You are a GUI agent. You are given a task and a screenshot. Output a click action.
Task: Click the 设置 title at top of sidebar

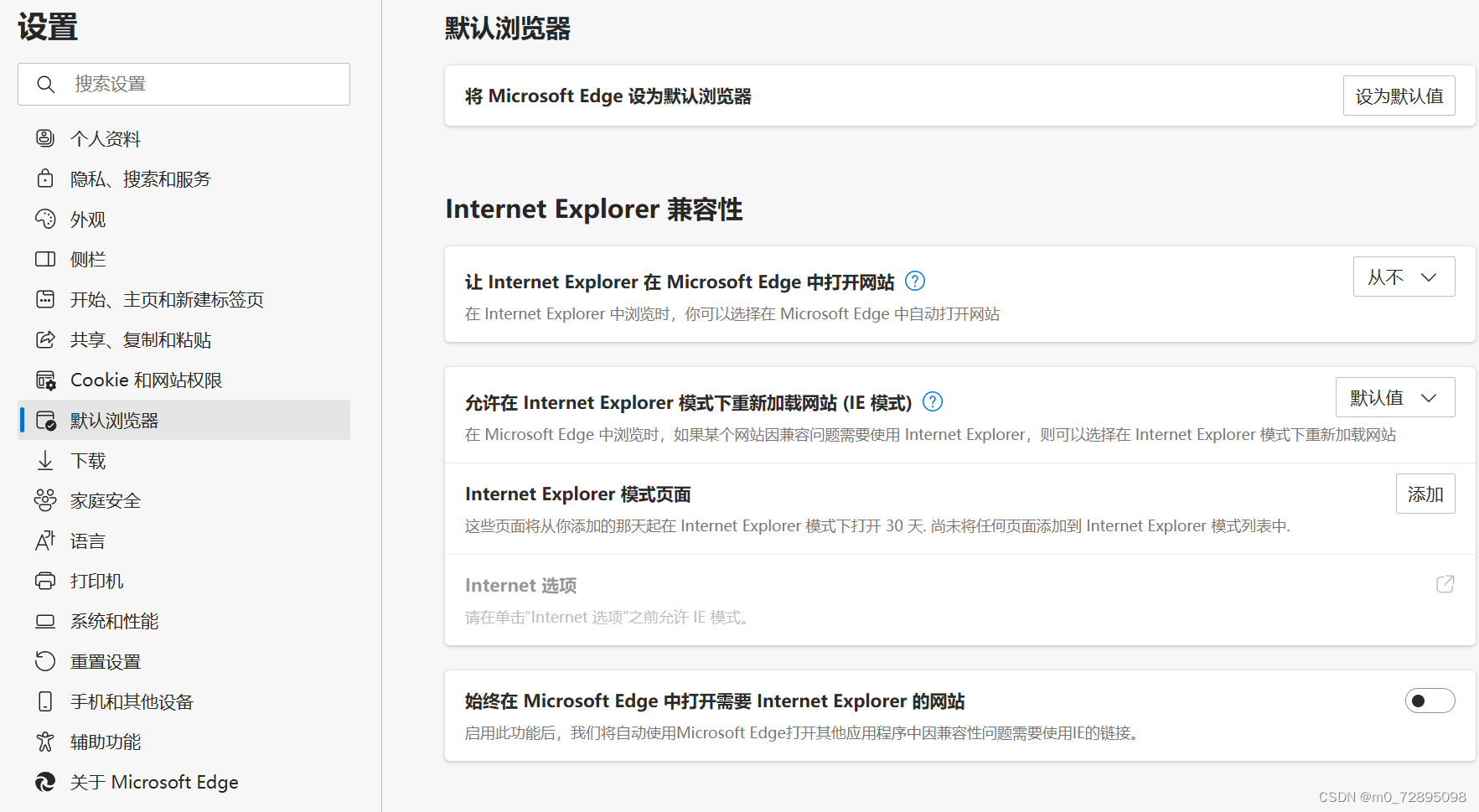tap(48, 27)
